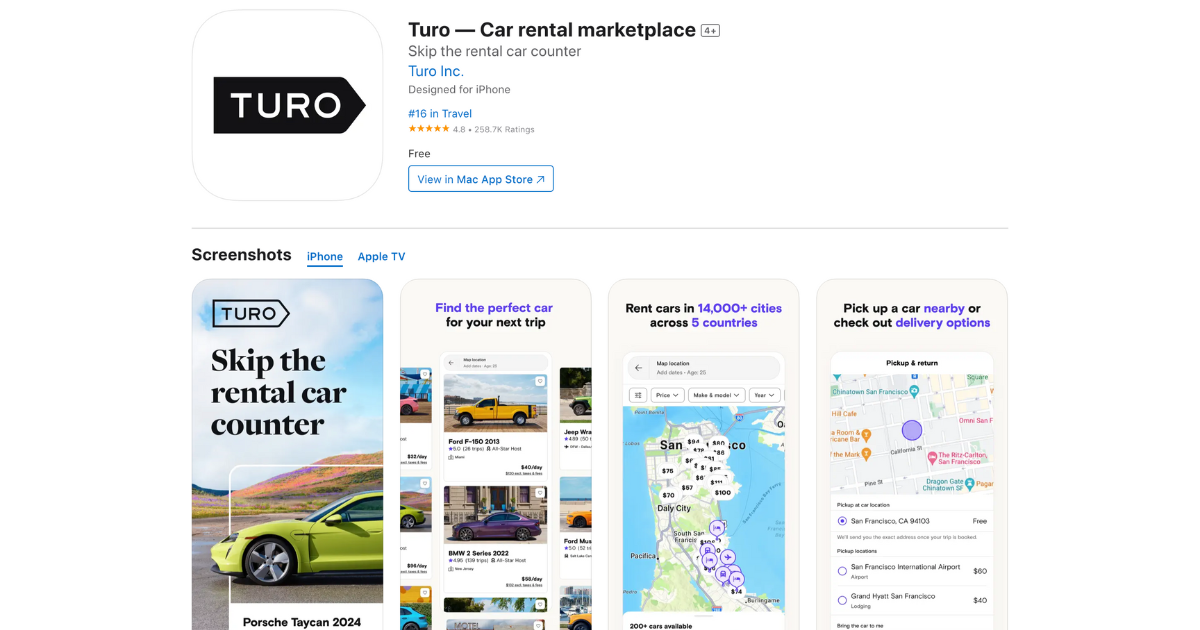The image size is (1200, 630).
Task: Switch to Apple TV screenshots tab
Action: tap(381, 256)
